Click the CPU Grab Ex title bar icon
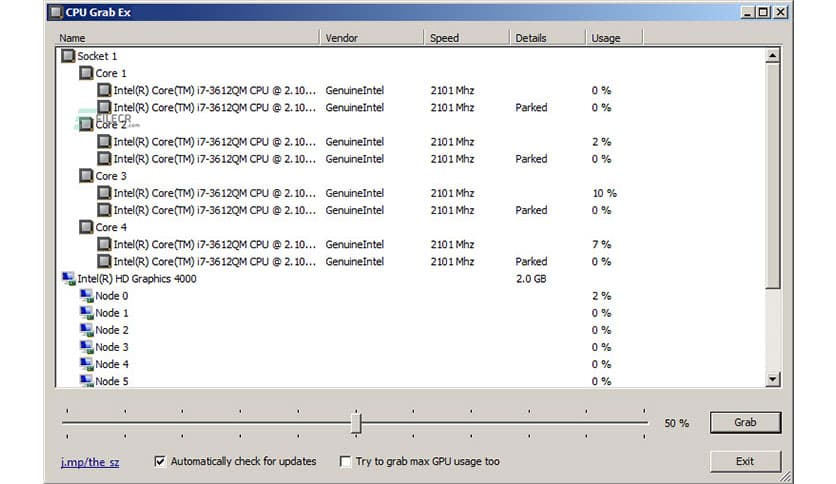Screen dimensions: 836x484 pos(55,12)
